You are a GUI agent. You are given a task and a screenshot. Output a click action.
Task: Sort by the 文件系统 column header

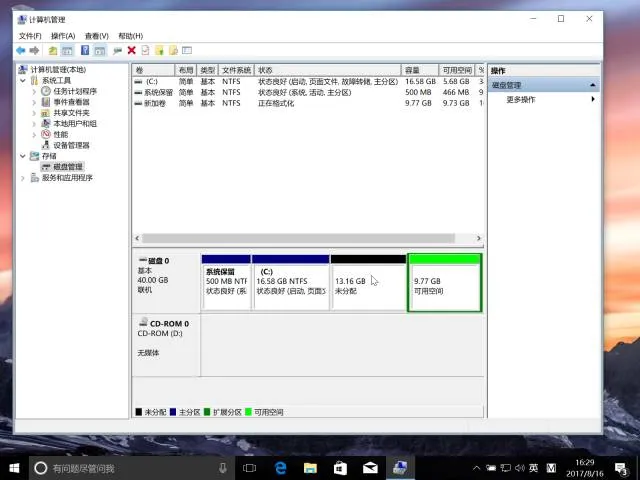click(x=236, y=70)
